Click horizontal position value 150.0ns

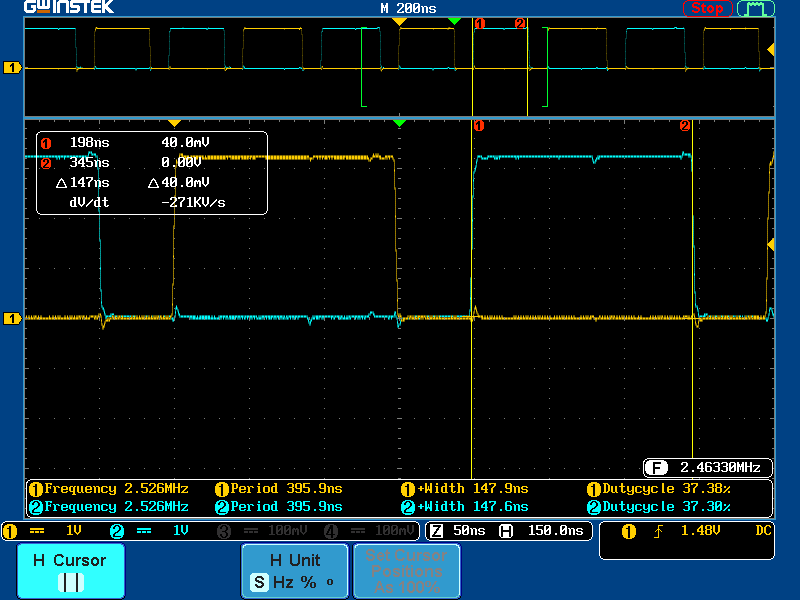pyautogui.click(x=555, y=531)
